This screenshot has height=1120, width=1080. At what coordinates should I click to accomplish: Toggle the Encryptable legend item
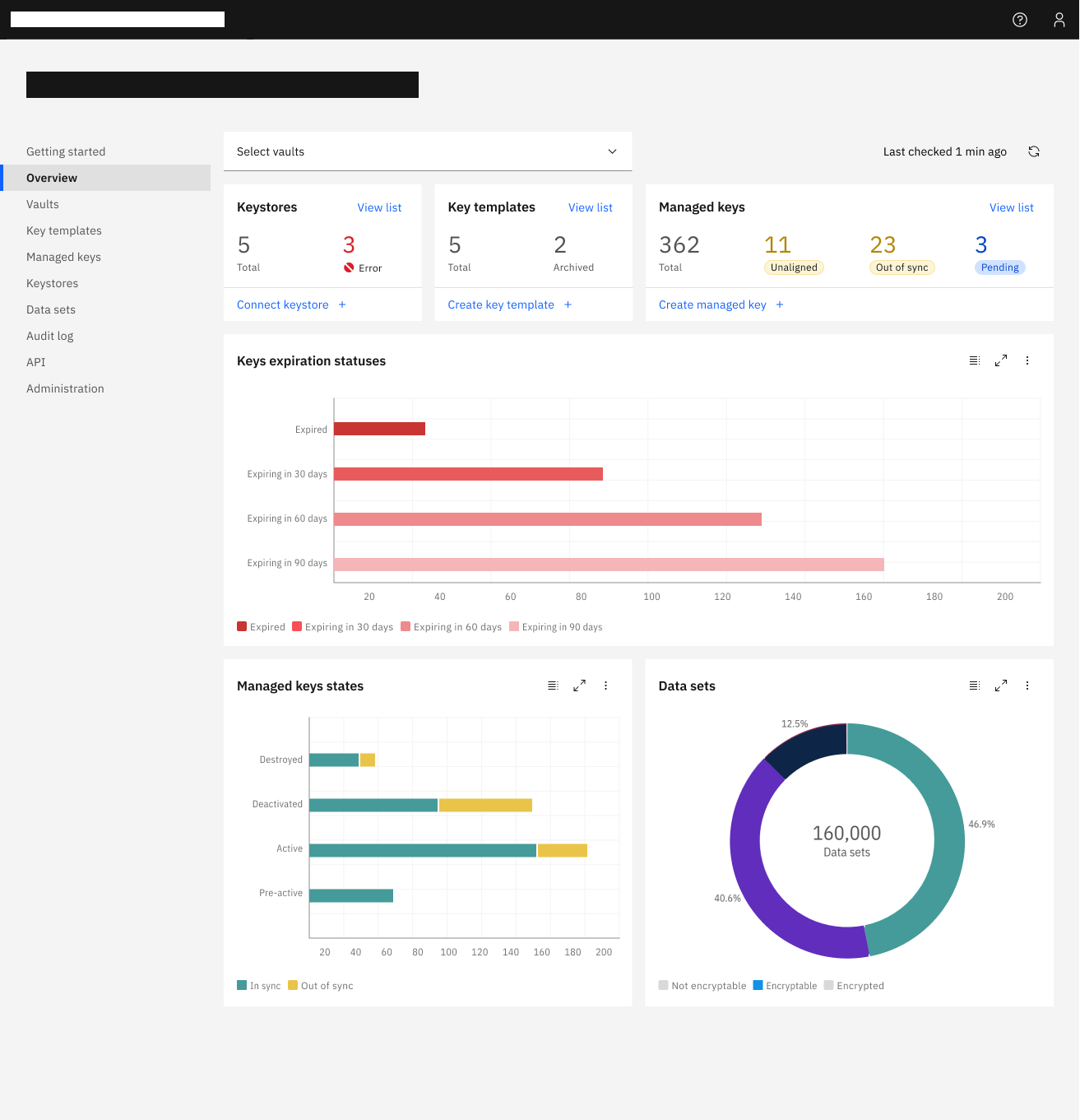(786, 985)
